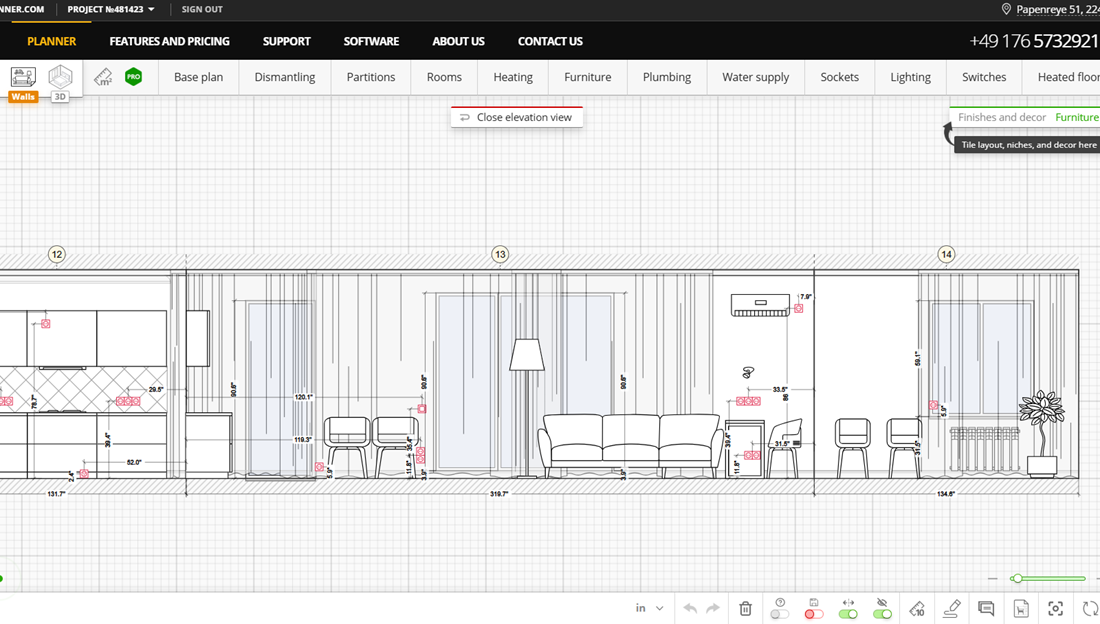Expand the Project №481423 dropdown
The image size is (1100, 624).
(x=111, y=9)
